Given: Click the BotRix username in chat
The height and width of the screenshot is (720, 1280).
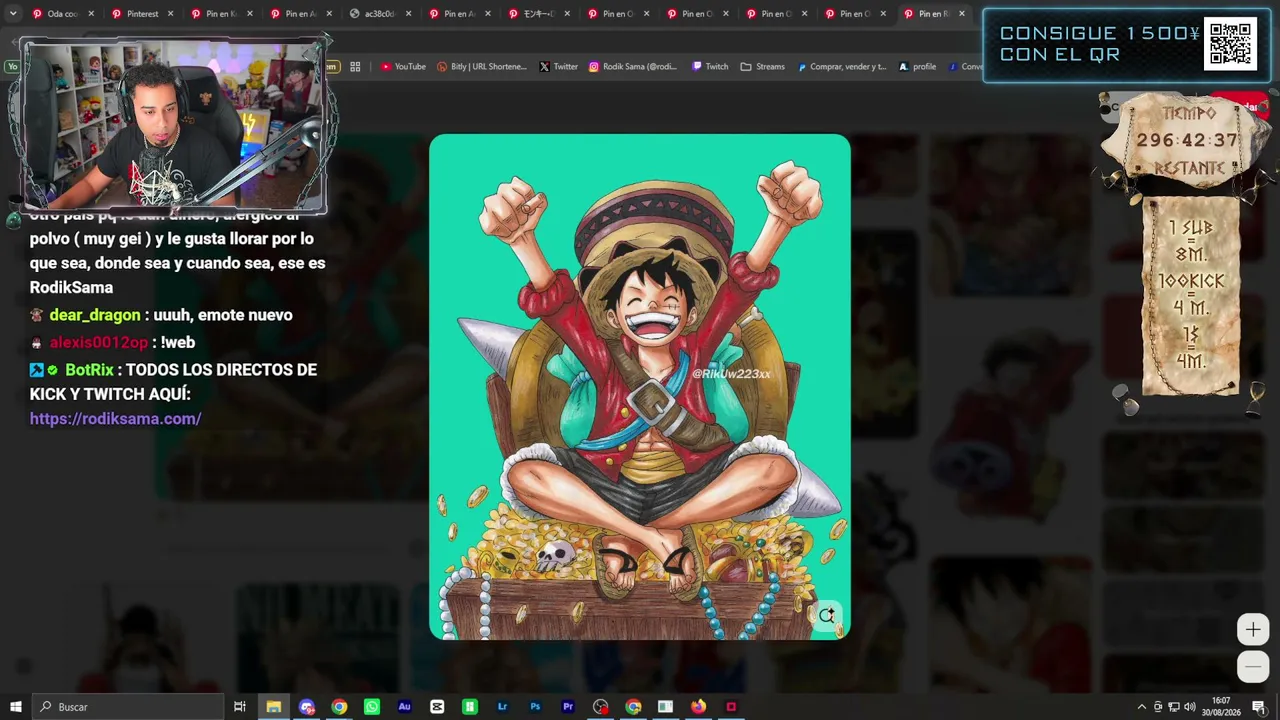Looking at the screenshot, I should coord(90,370).
